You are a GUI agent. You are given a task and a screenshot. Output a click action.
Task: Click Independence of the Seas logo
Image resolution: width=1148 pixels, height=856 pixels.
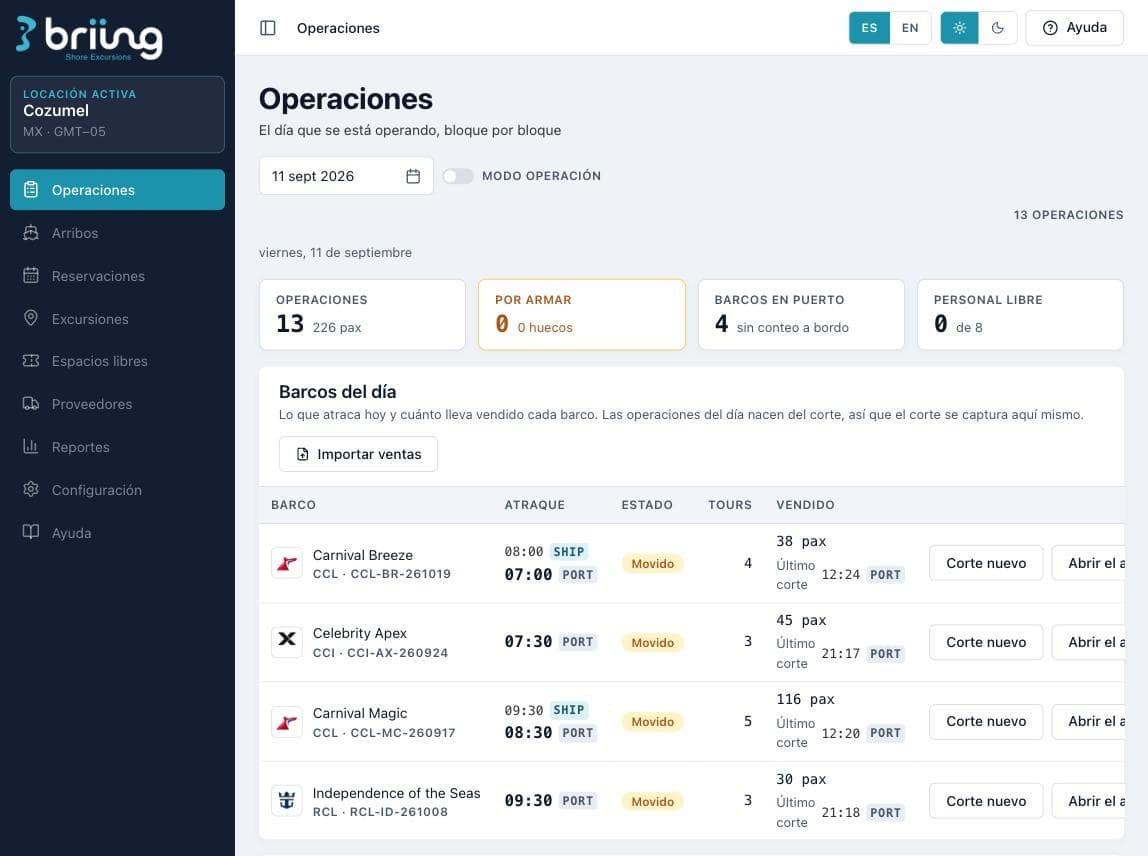point(287,801)
